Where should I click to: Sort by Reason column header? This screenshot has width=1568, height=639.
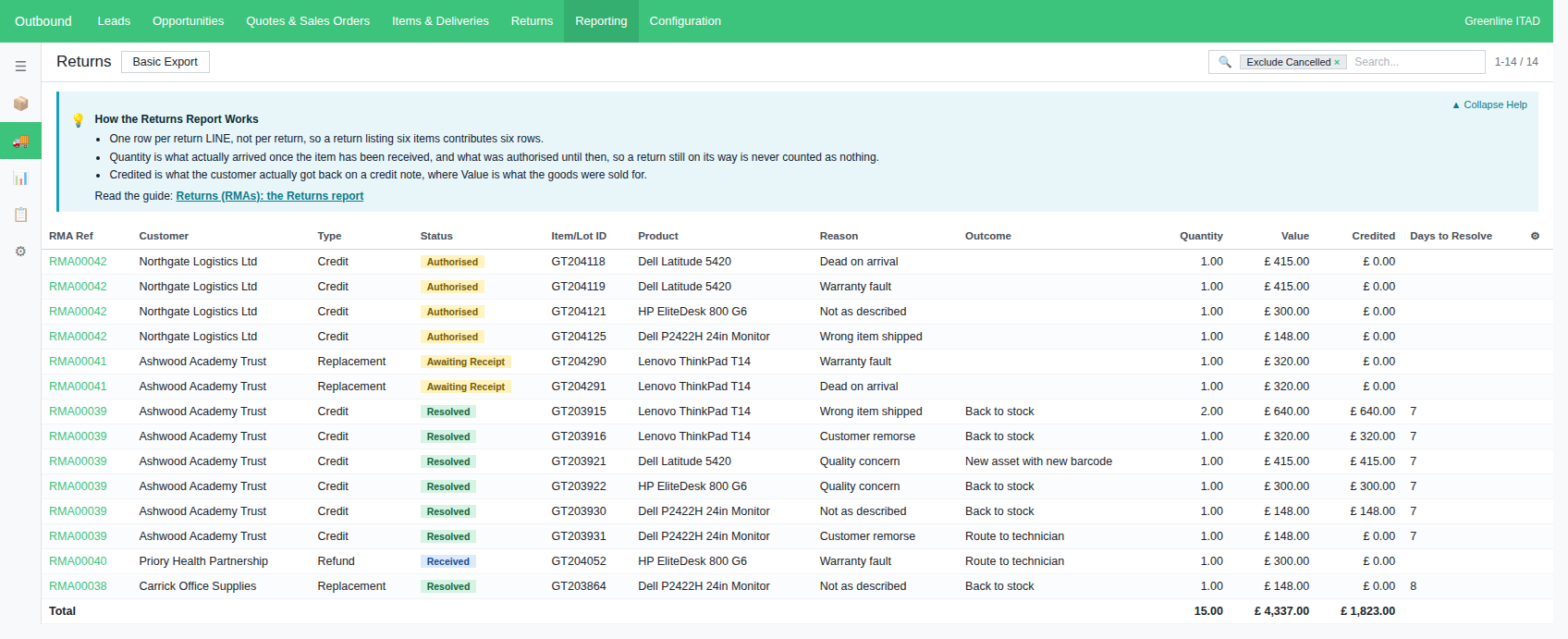click(839, 236)
